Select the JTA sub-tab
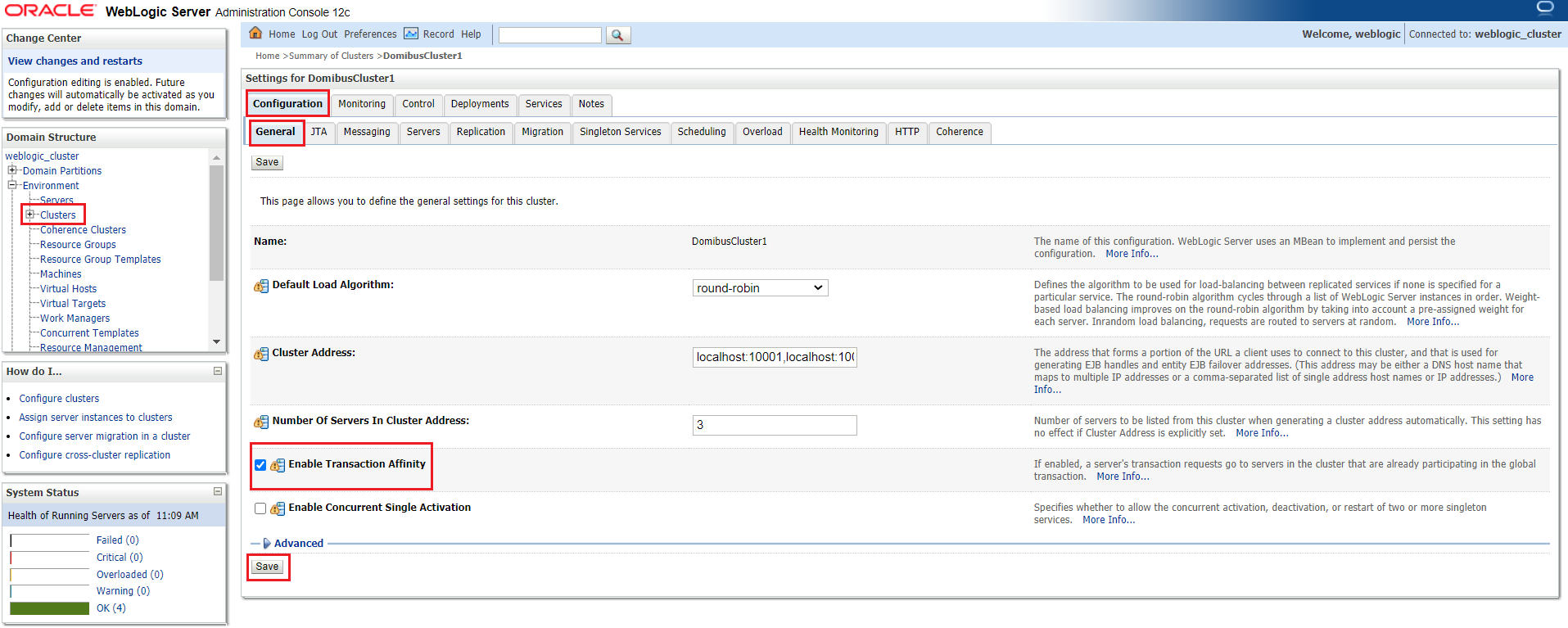1568x628 pixels. (319, 132)
